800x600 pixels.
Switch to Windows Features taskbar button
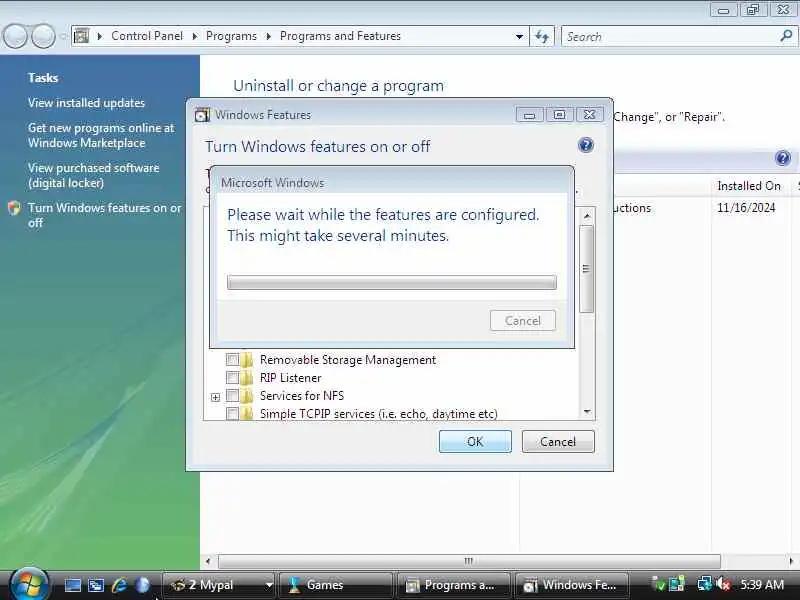coord(571,585)
